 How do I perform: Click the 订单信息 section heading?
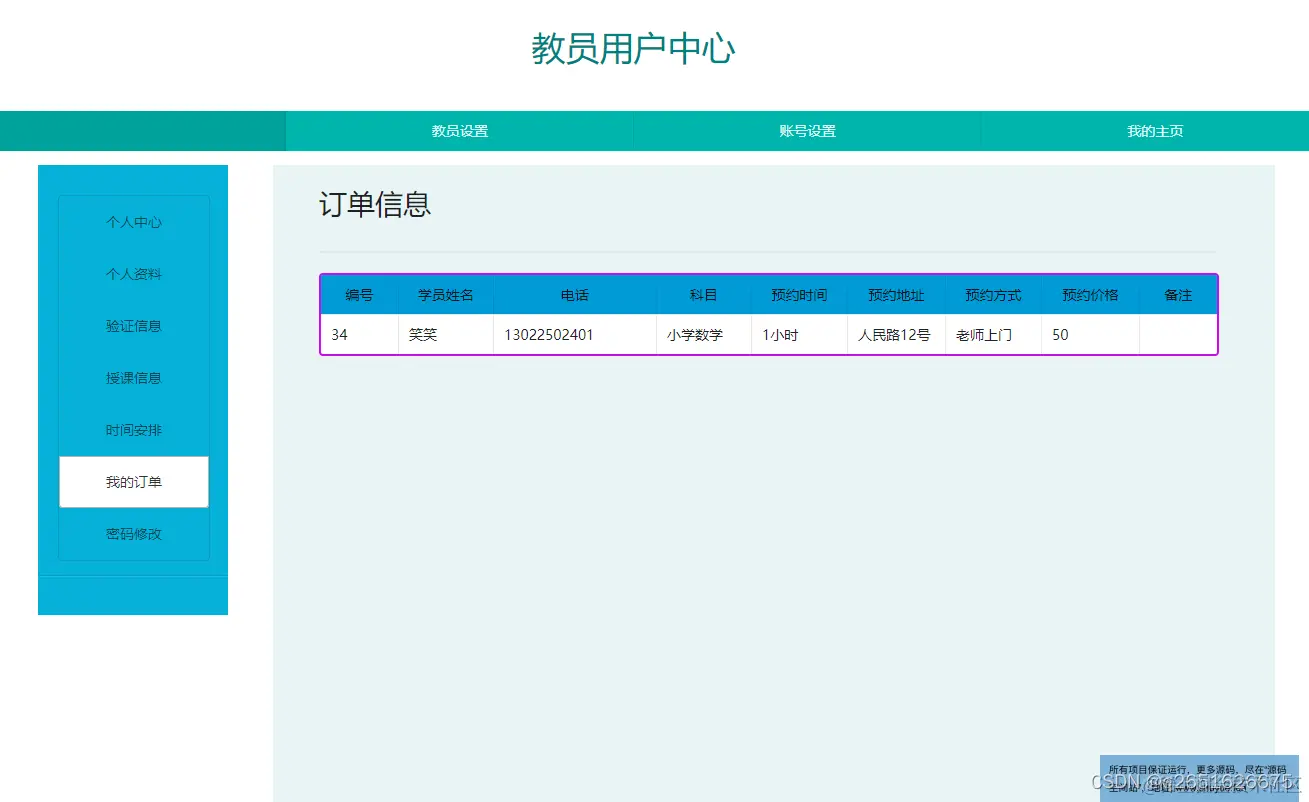375,206
